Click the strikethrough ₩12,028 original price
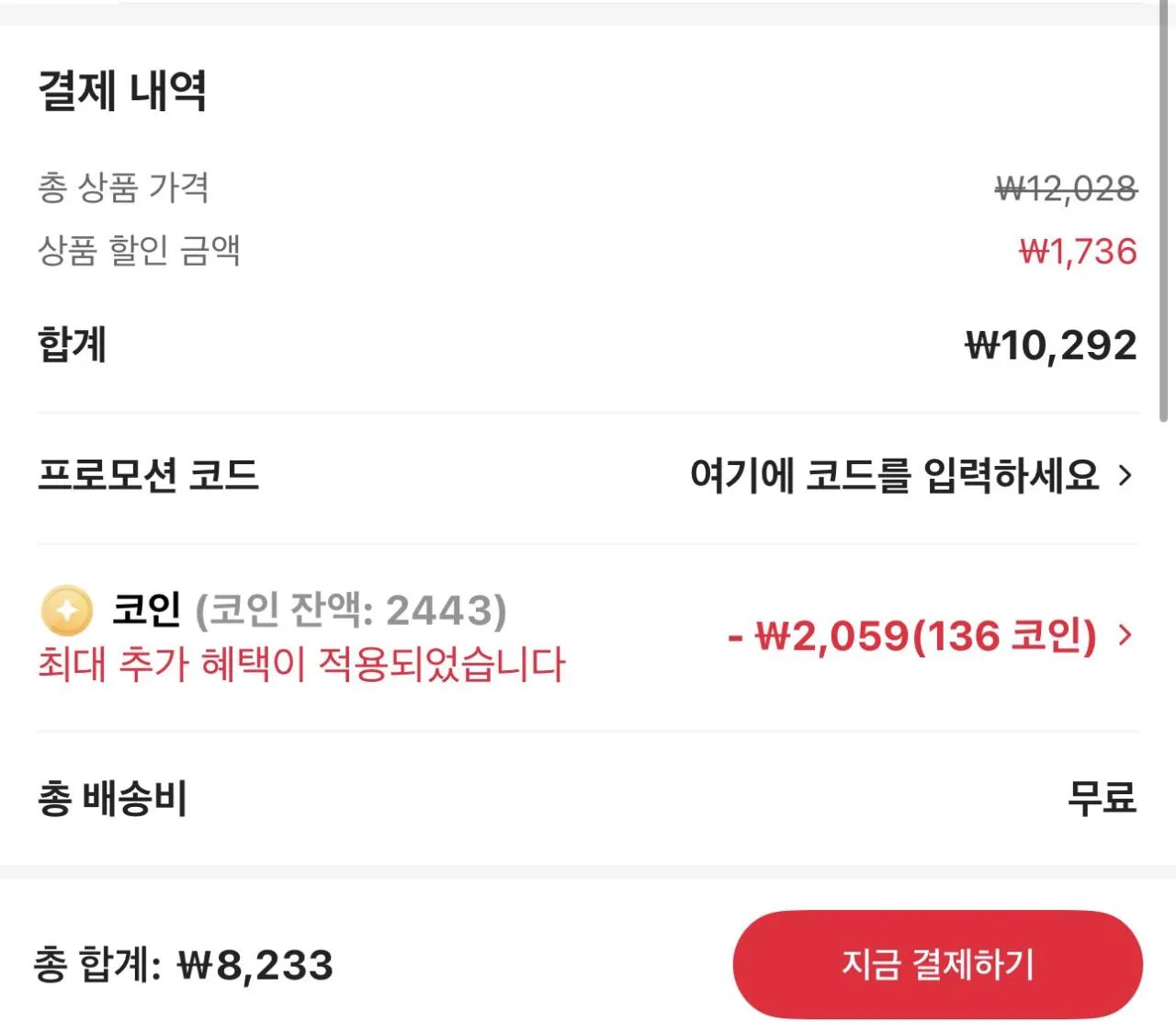1176x1034 pixels. coord(1066,188)
